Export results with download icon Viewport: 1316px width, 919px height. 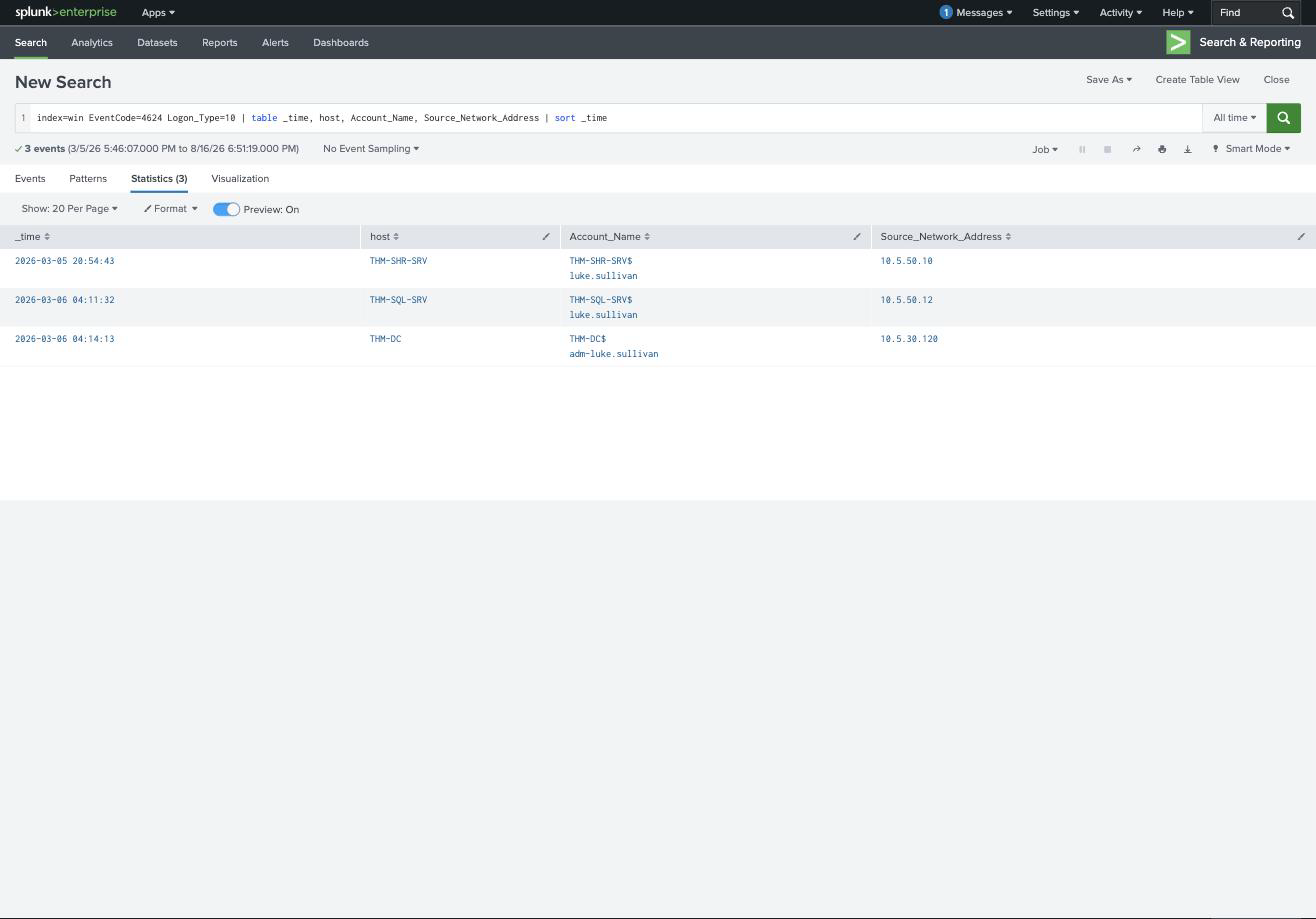tap(1188, 149)
